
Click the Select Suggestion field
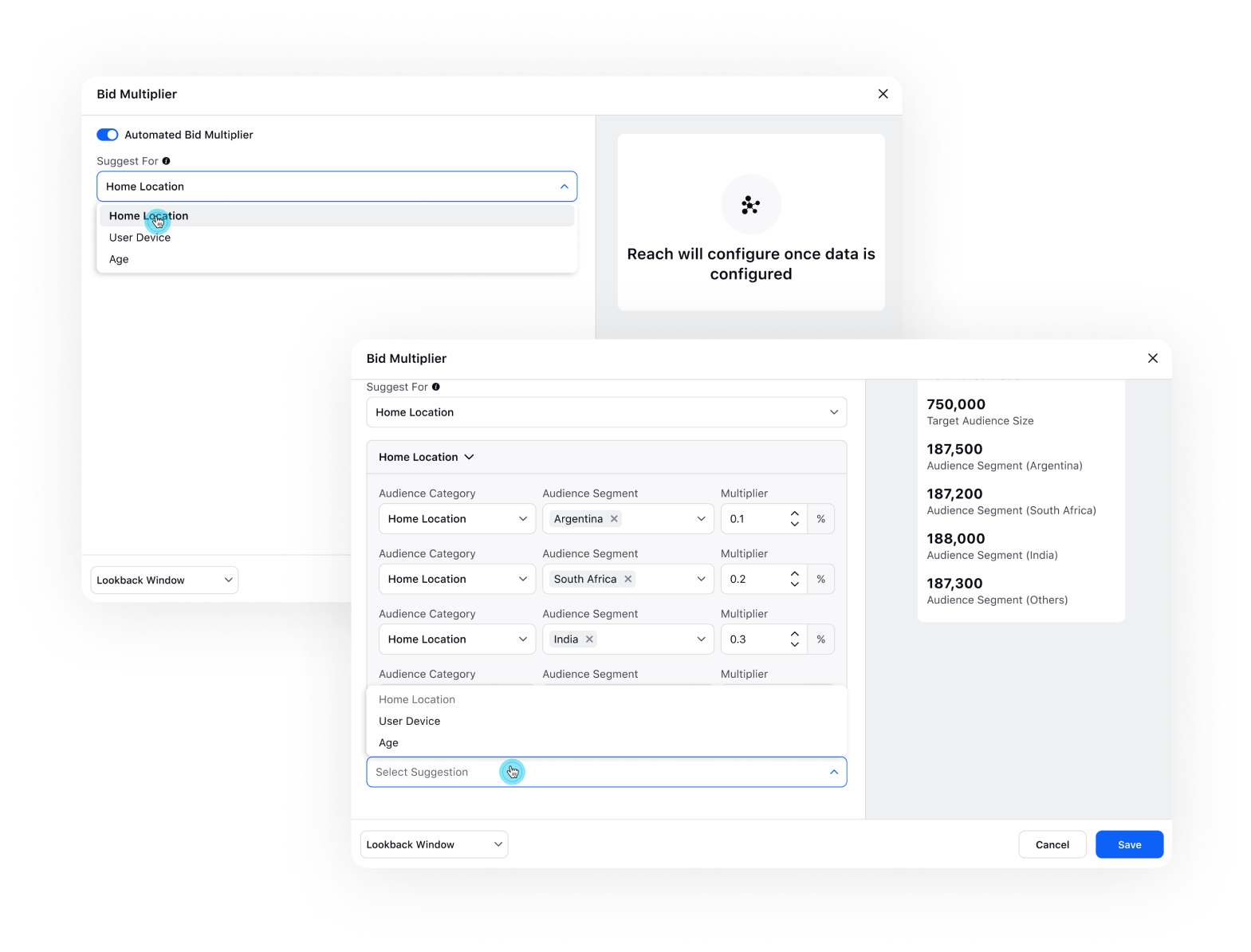(606, 772)
